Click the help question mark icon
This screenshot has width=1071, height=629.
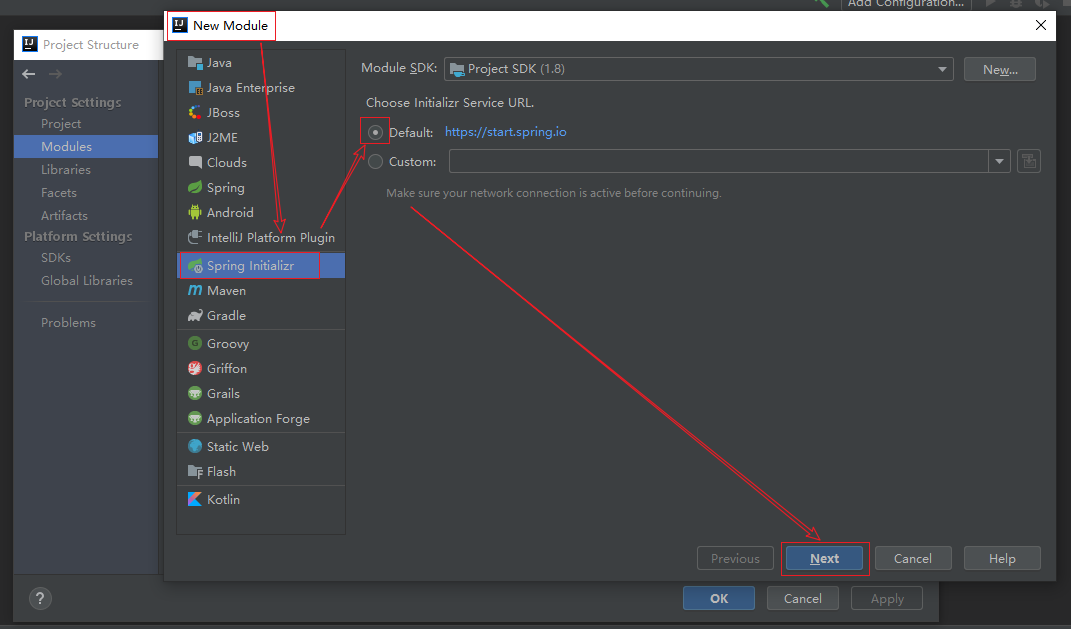[40, 599]
